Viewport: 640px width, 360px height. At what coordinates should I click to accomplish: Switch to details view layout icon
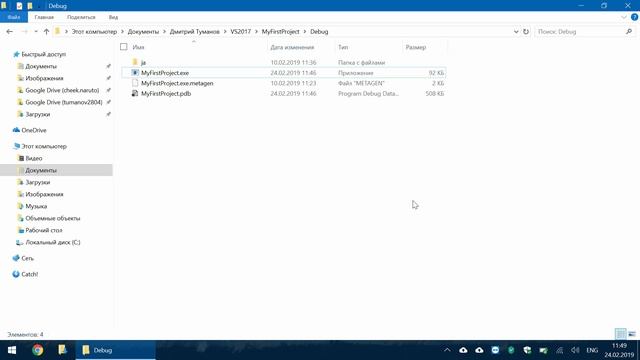[x=620, y=334]
